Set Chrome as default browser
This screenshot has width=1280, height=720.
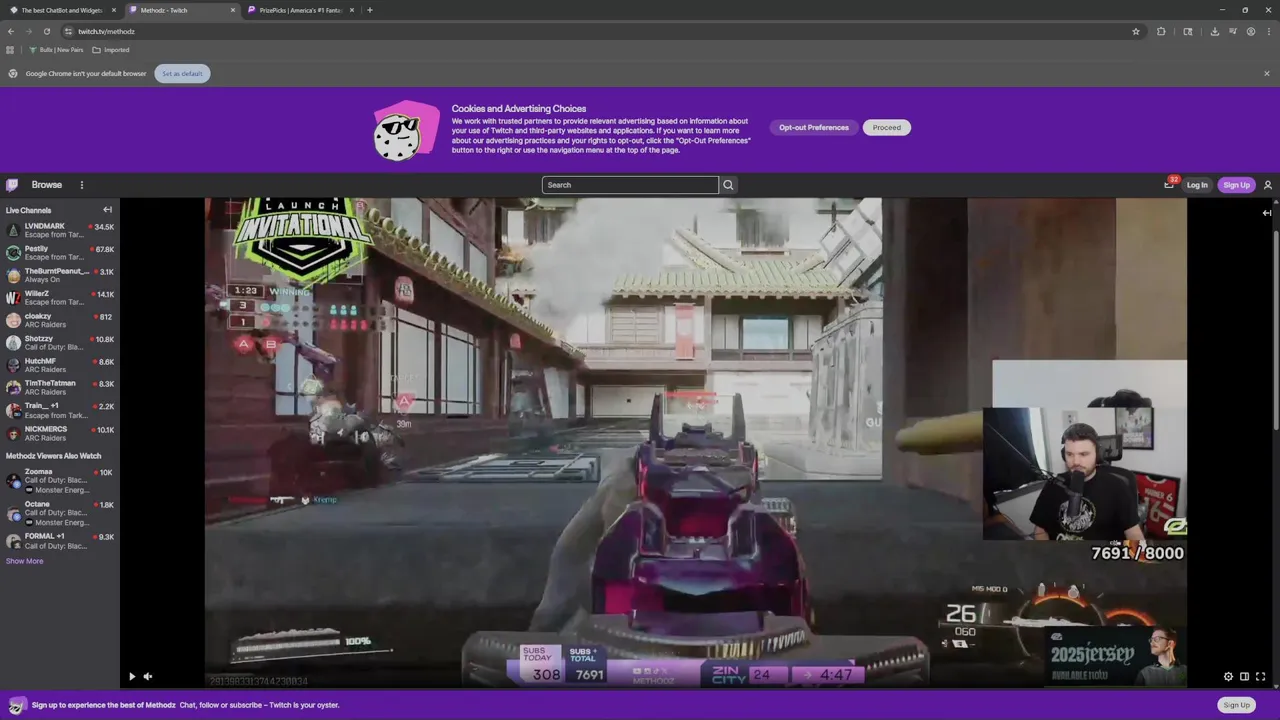[x=182, y=73]
